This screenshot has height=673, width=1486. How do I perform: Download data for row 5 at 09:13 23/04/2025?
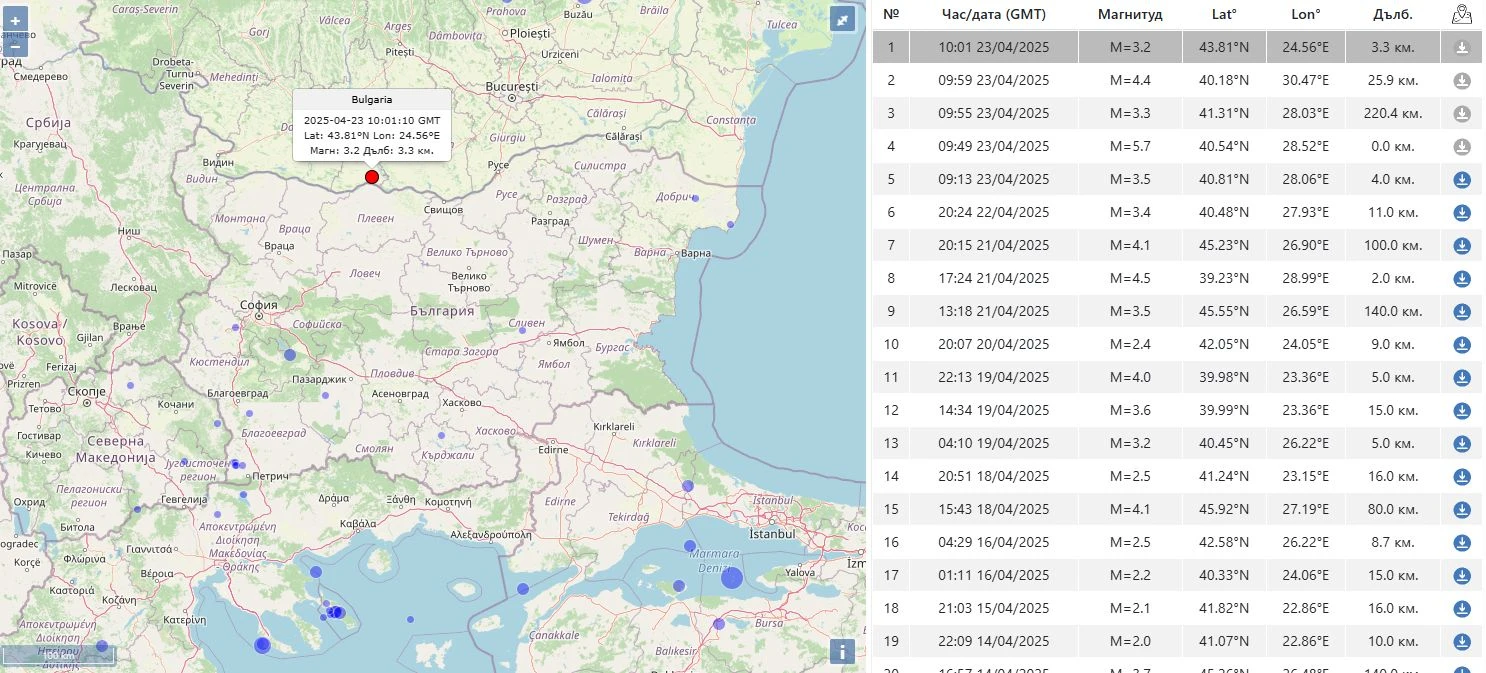click(x=1462, y=180)
